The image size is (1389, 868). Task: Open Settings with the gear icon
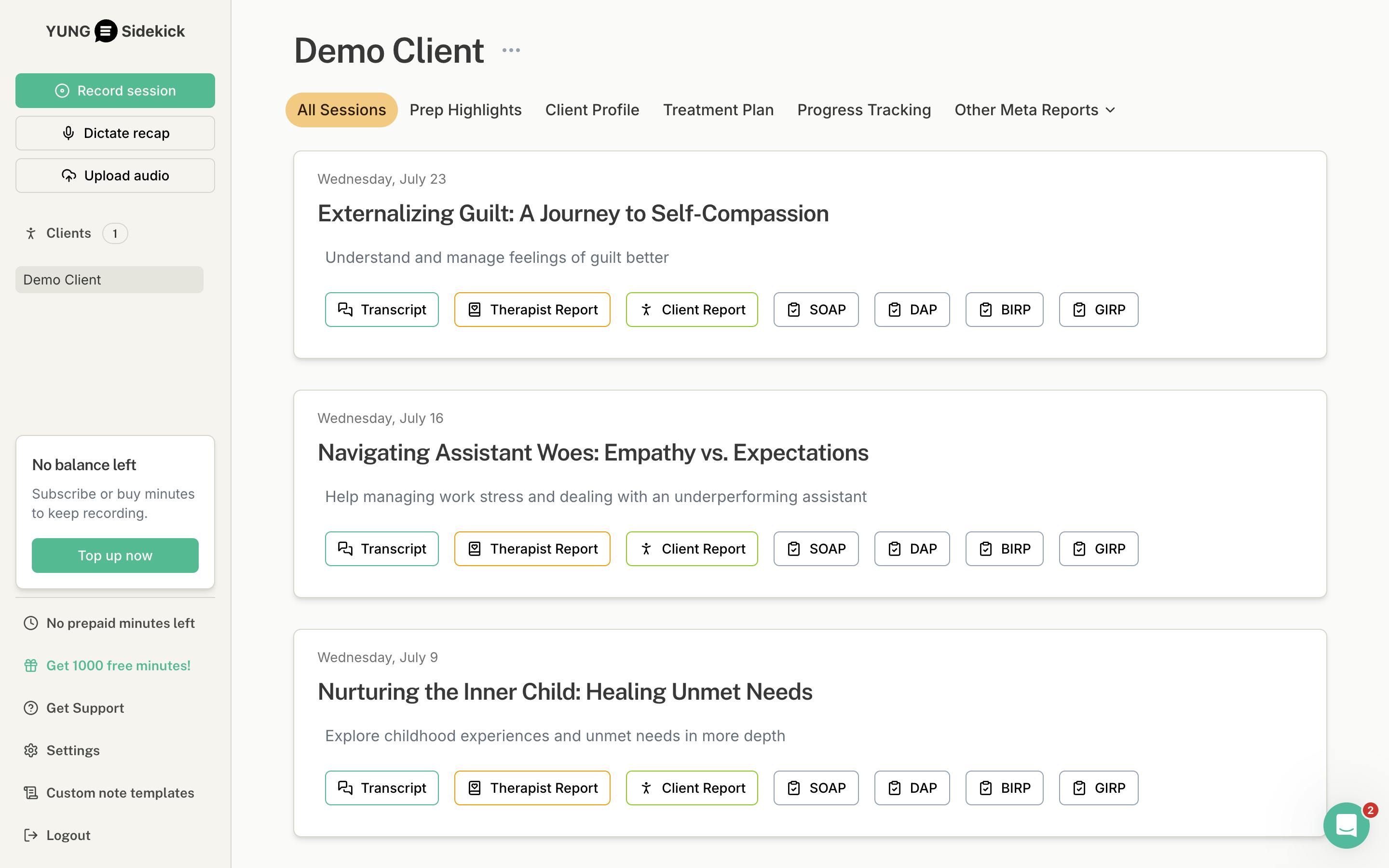[x=31, y=750]
